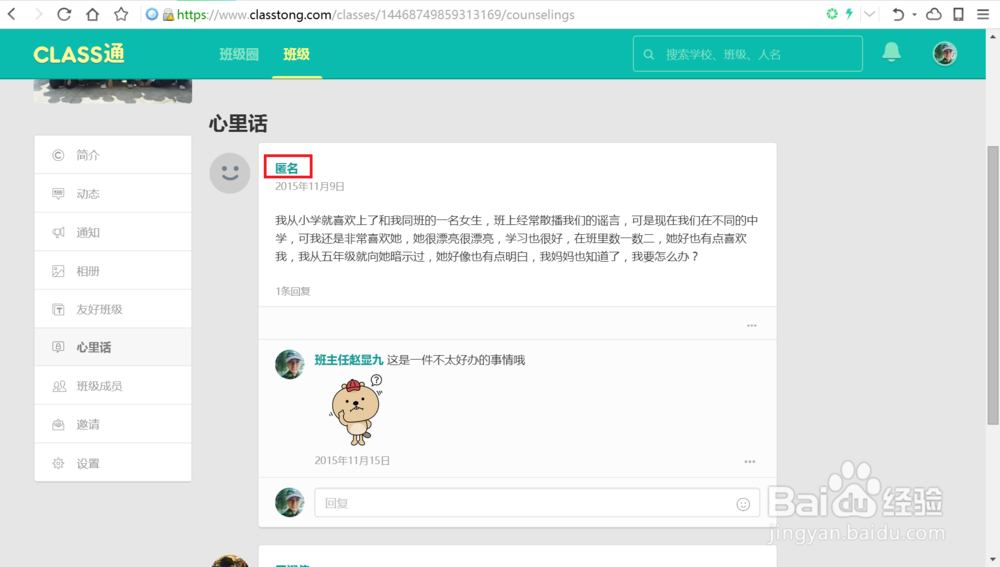
Task: Open 邀请 in sidebar
Action: click(113, 424)
